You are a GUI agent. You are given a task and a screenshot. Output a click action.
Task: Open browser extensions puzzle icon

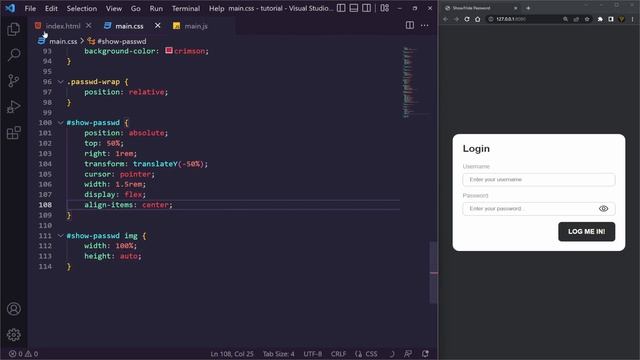[600, 19]
